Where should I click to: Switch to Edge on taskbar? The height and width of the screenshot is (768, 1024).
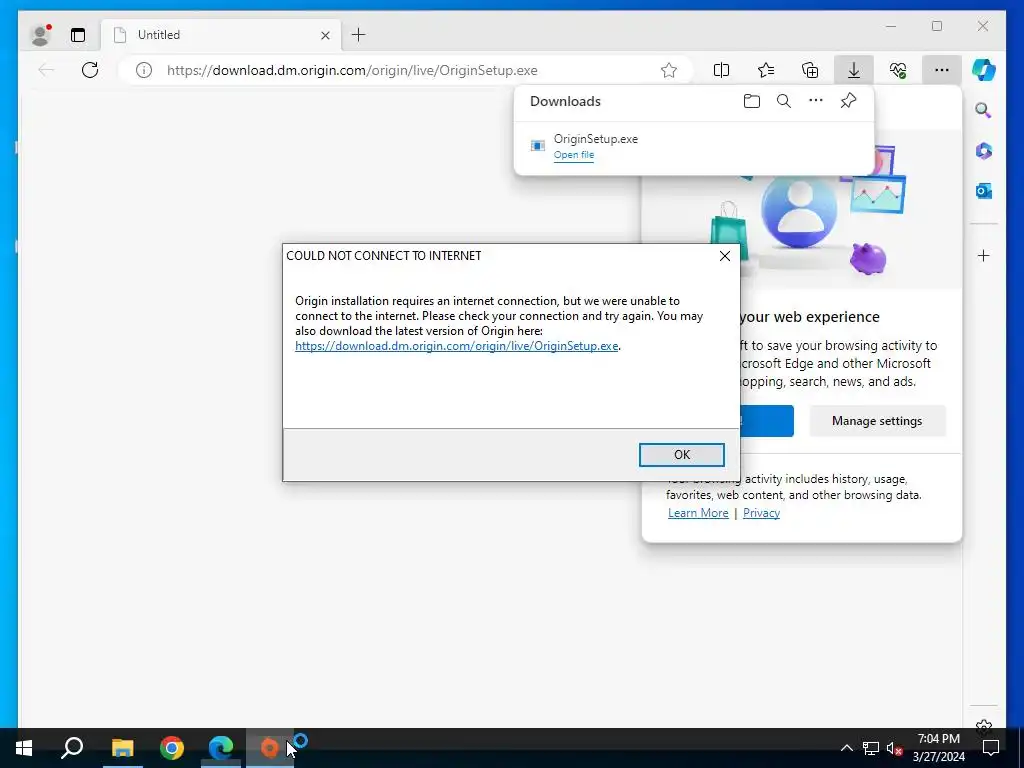[221, 748]
